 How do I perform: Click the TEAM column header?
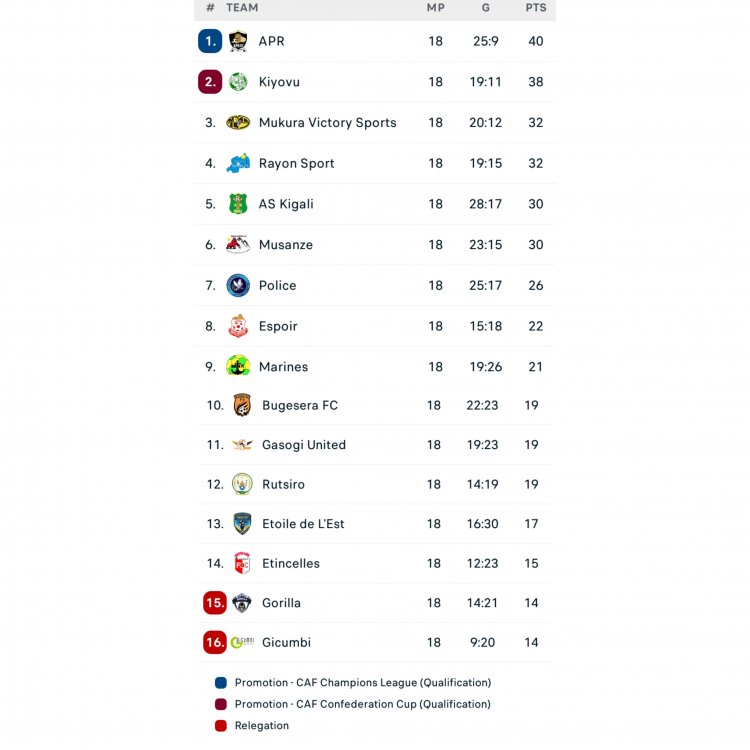click(x=242, y=8)
